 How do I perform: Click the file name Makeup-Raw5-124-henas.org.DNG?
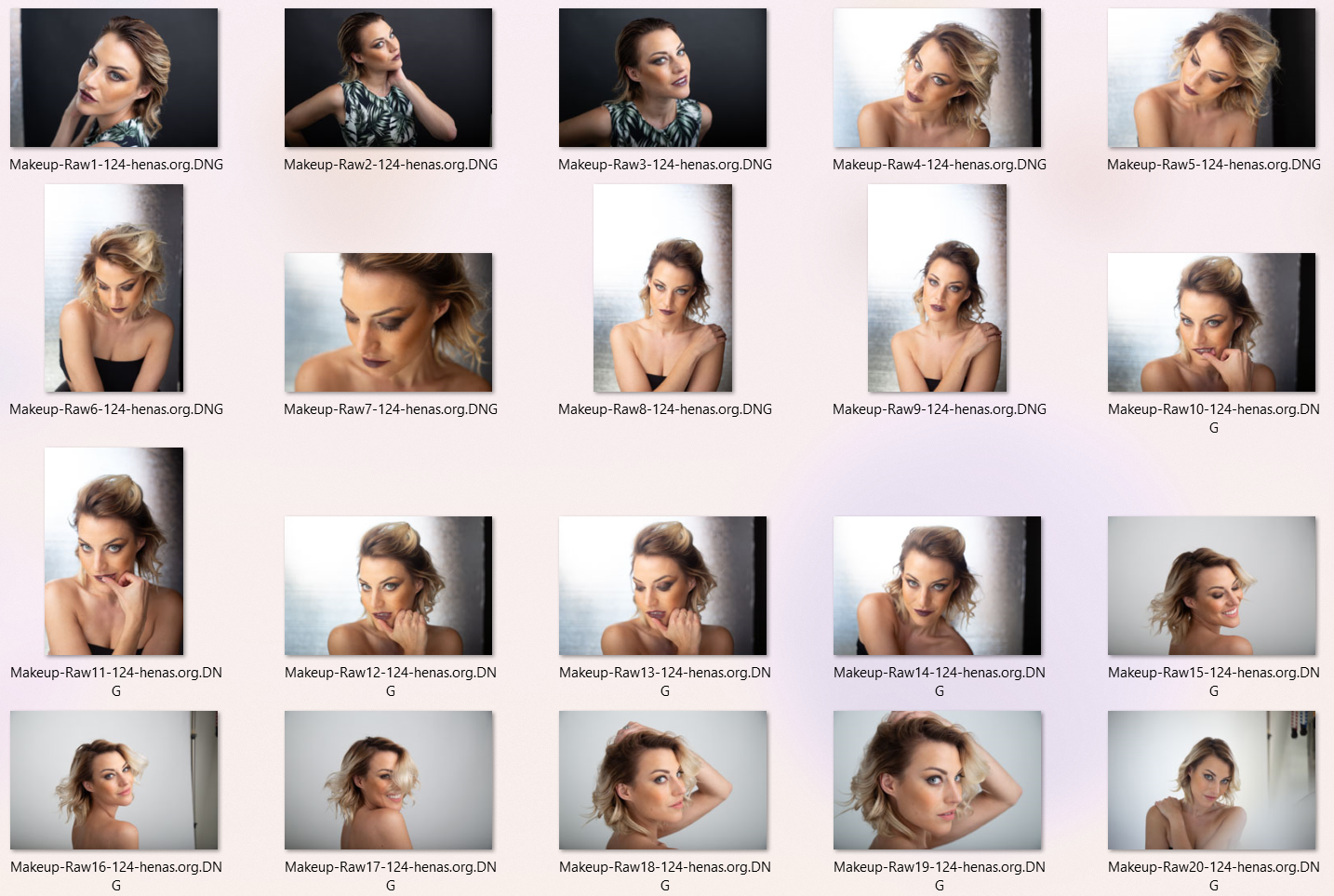pyautogui.click(x=1214, y=165)
